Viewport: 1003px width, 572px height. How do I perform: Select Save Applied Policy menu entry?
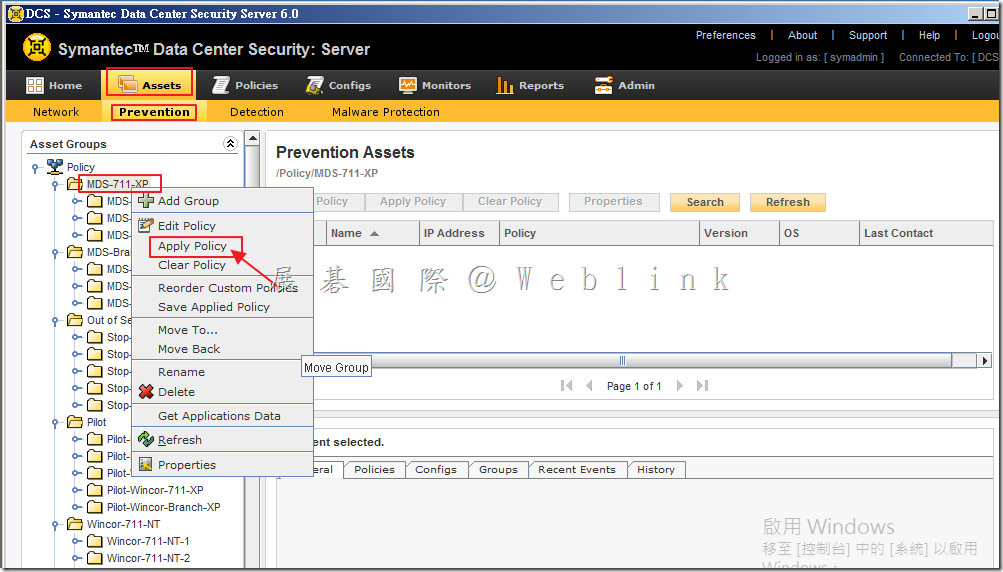tap(222, 307)
